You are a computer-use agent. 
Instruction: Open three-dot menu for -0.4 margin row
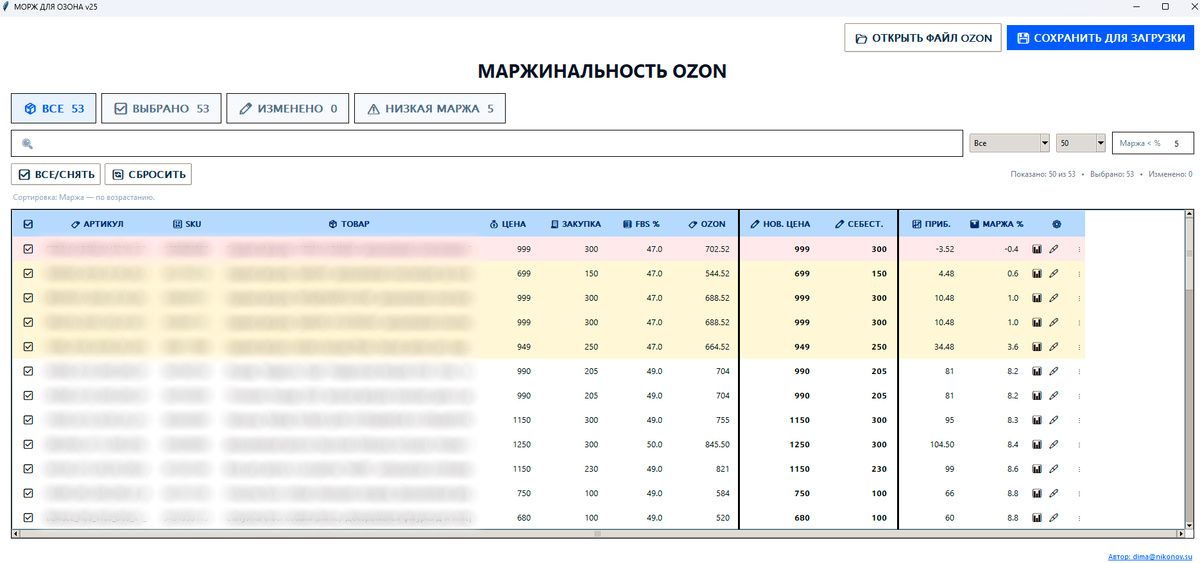[x=1078, y=249]
